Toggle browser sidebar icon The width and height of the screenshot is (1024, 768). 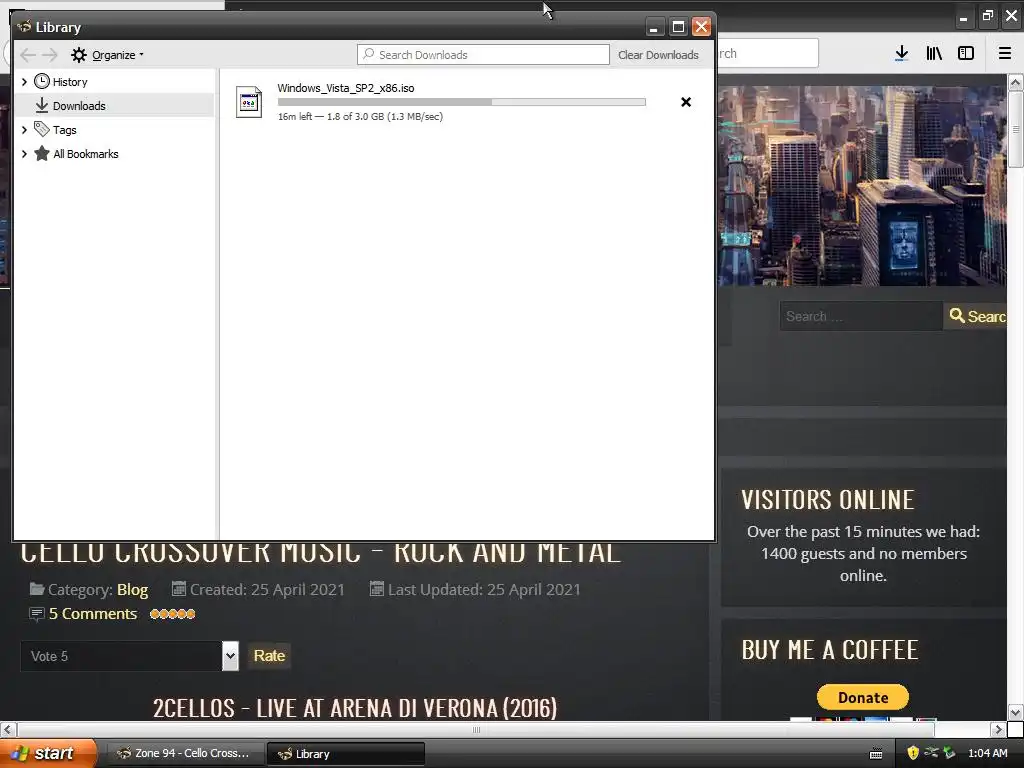[966, 54]
